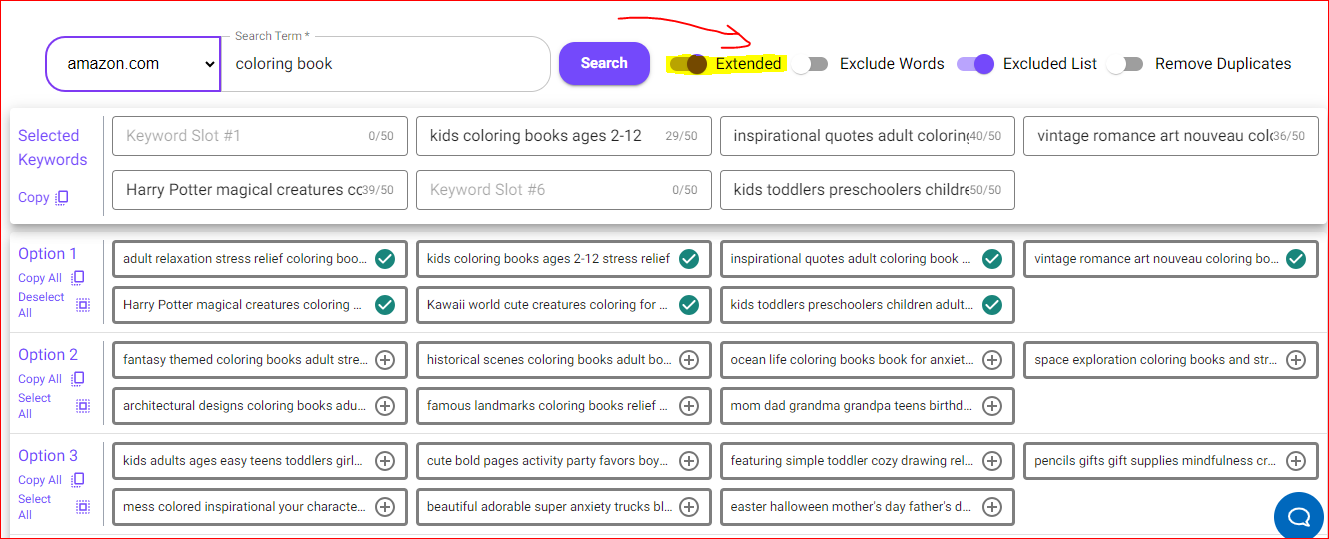This screenshot has height=539, width=1329.
Task: Add fantasy themed coloring books keyword
Action: (x=385, y=360)
